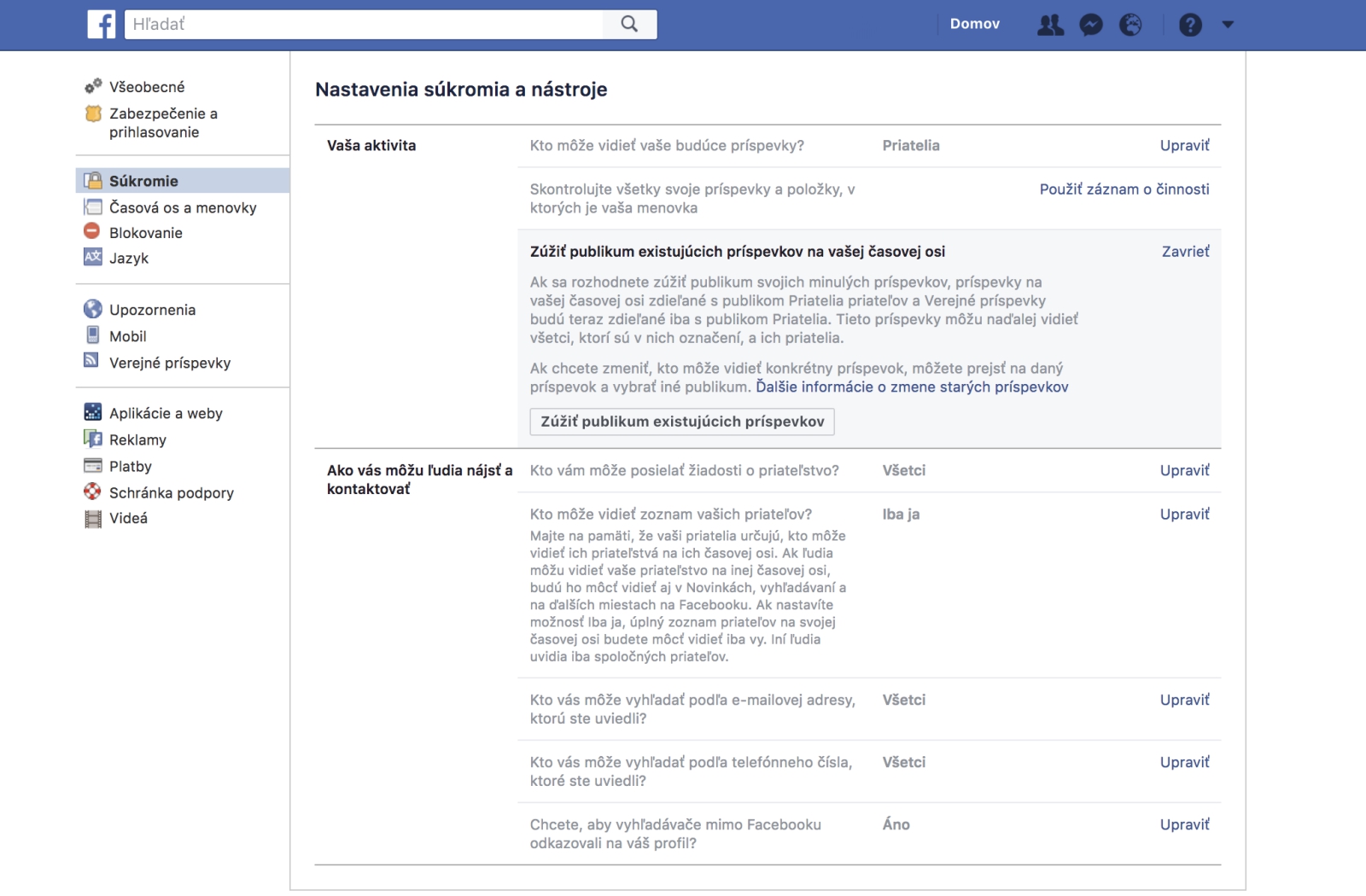Open the help question mark icon

point(1190,25)
